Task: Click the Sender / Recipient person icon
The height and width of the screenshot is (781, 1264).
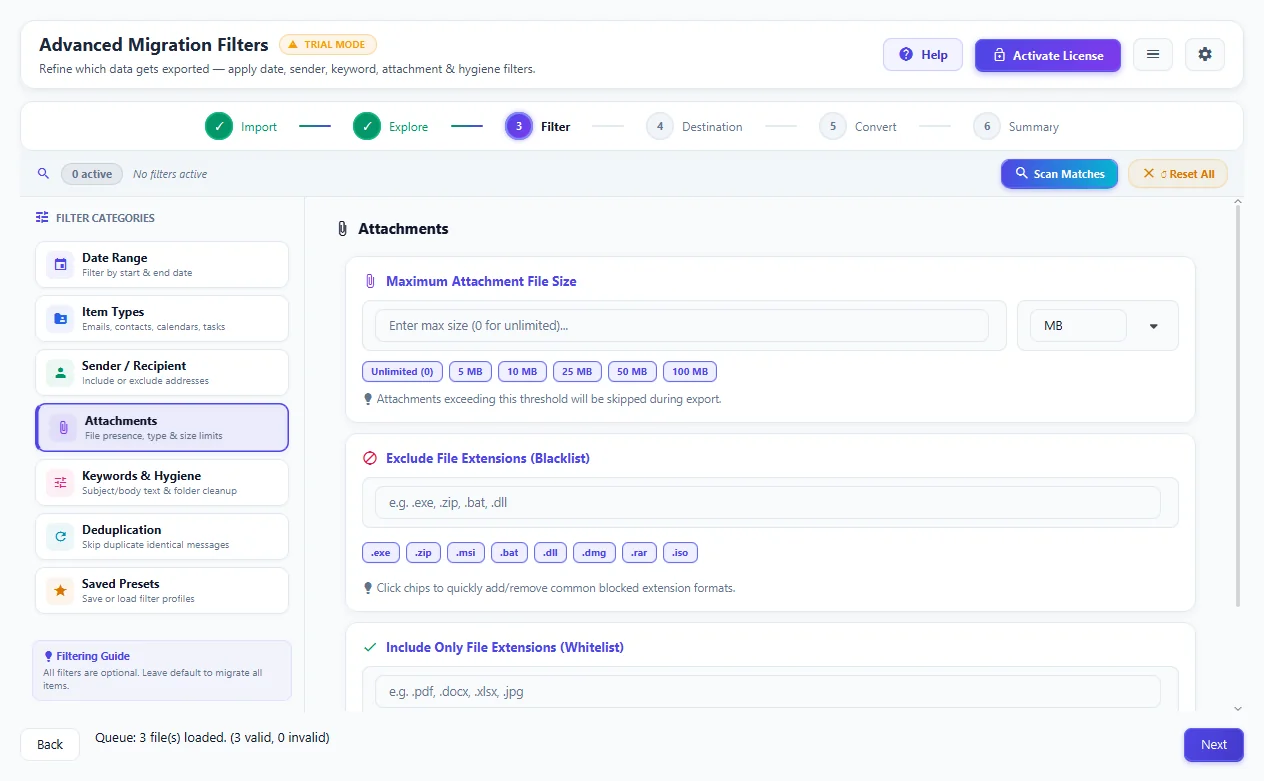Action: click(x=60, y=373)
